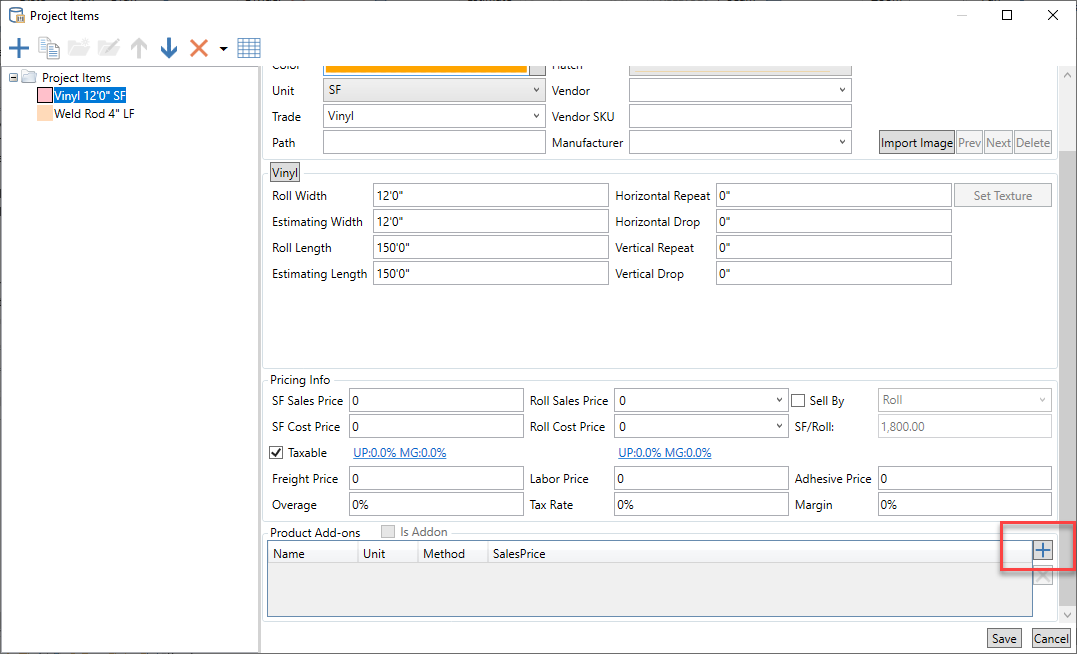Click the Labor Price field

tap(701, 478)
